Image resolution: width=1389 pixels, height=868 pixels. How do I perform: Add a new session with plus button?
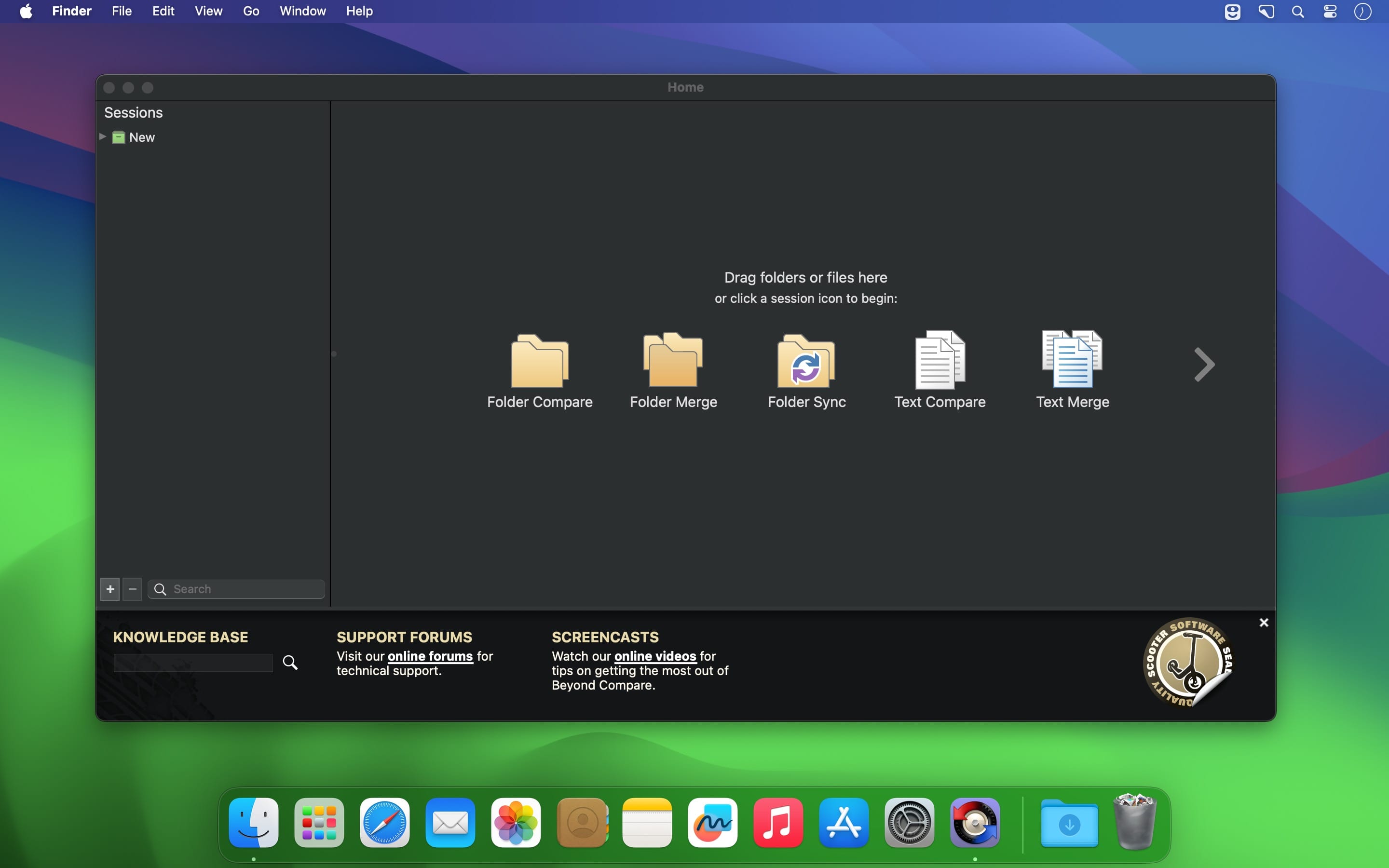click(x=110, y=589)
